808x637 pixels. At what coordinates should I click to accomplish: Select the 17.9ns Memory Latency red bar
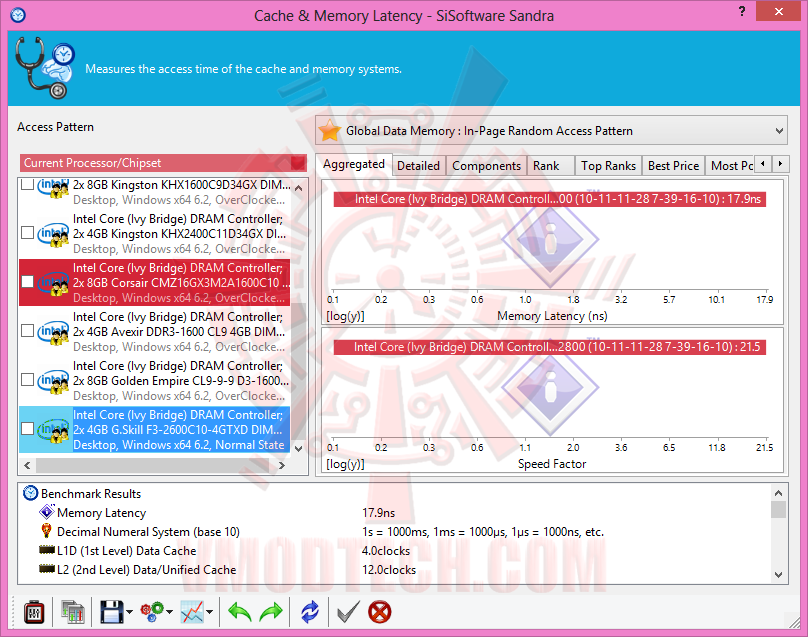[550, 199]
